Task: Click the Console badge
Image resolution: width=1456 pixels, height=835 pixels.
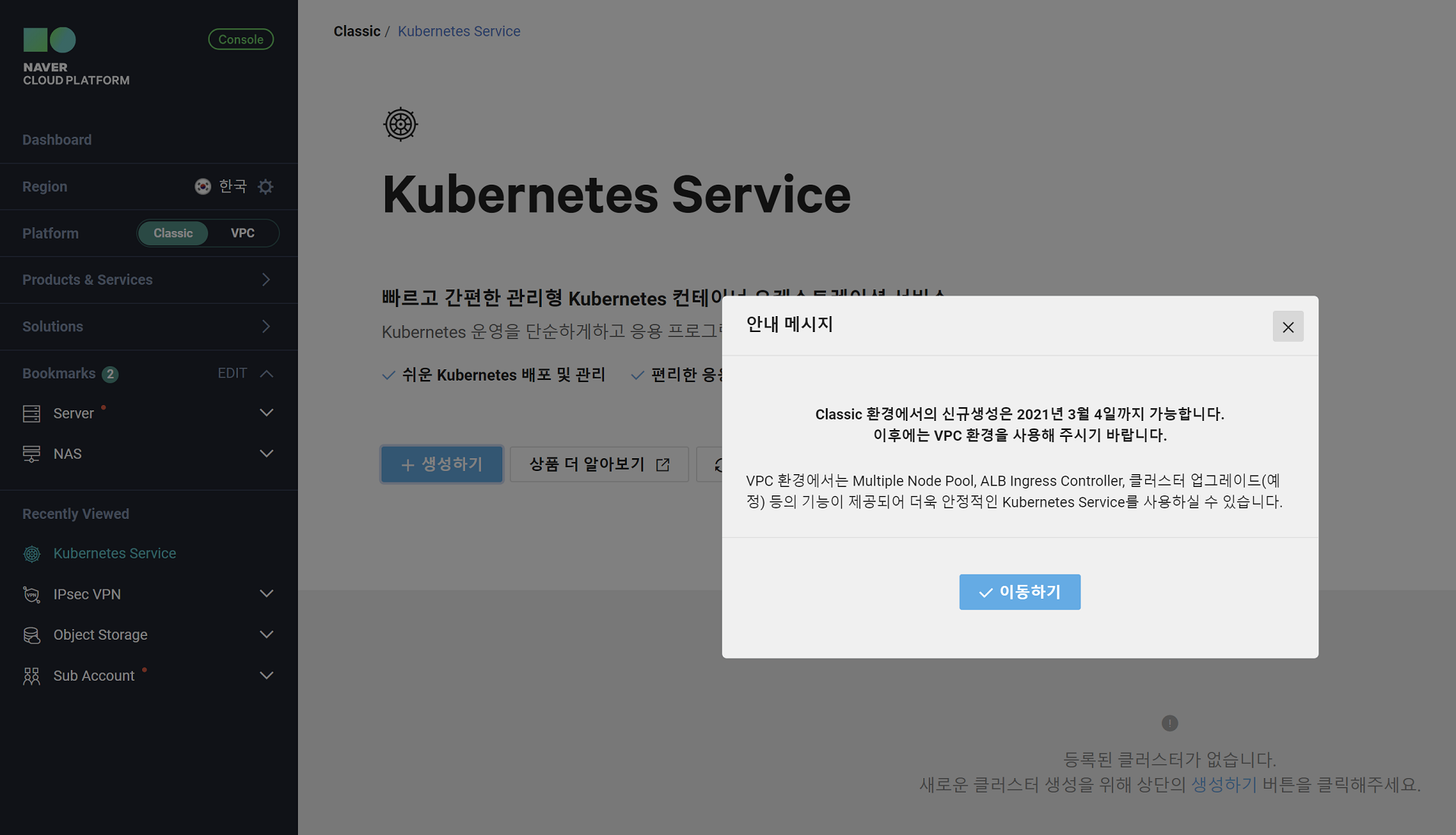Action: pyautogui.click(x=241, y=40)
